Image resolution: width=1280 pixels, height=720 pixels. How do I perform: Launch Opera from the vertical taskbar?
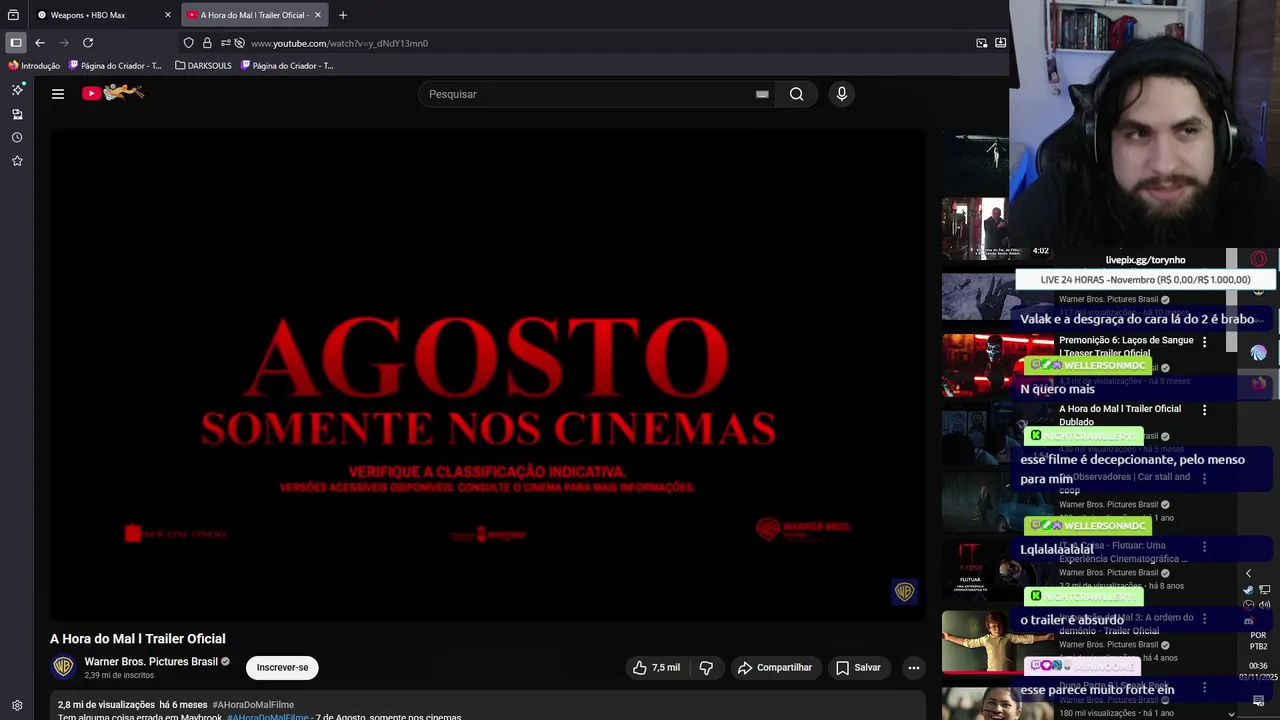[x=1258, y=260]
